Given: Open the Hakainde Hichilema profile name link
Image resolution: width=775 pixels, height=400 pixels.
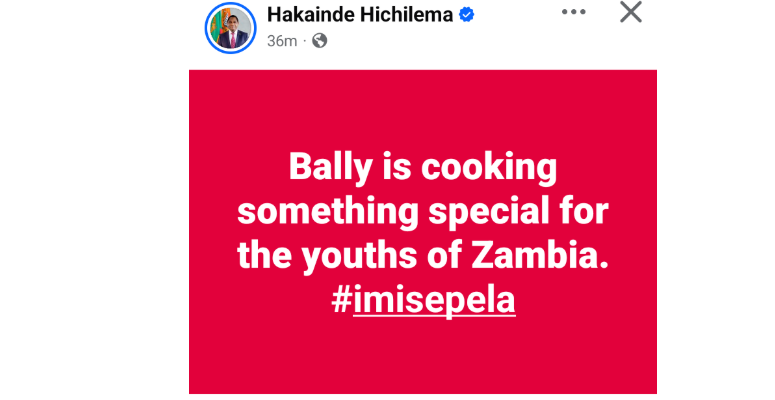Looking at the screenshot, I should click(x=362, y=16).
